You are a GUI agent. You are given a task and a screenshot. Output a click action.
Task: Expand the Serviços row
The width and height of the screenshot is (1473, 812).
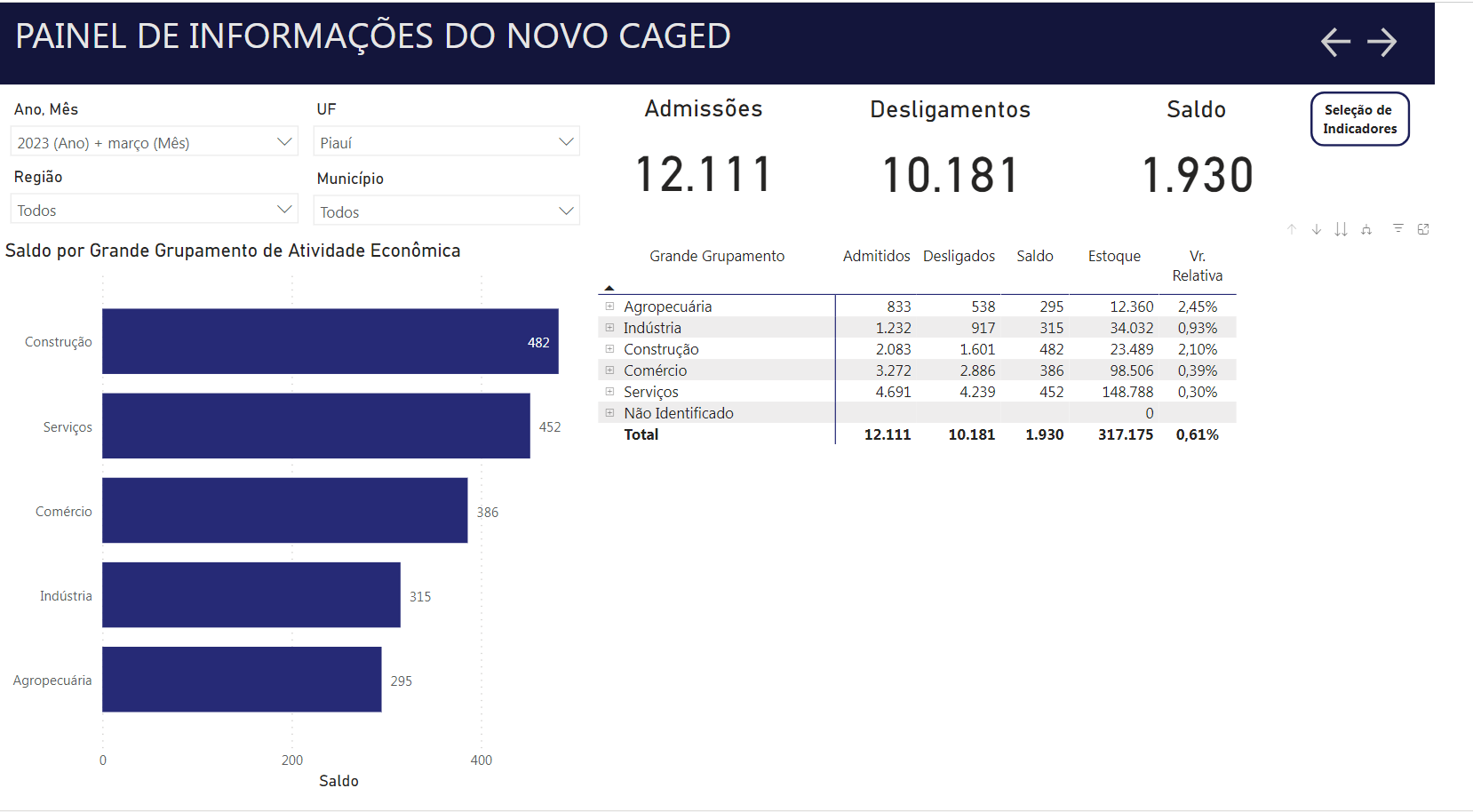click(609, 391)
